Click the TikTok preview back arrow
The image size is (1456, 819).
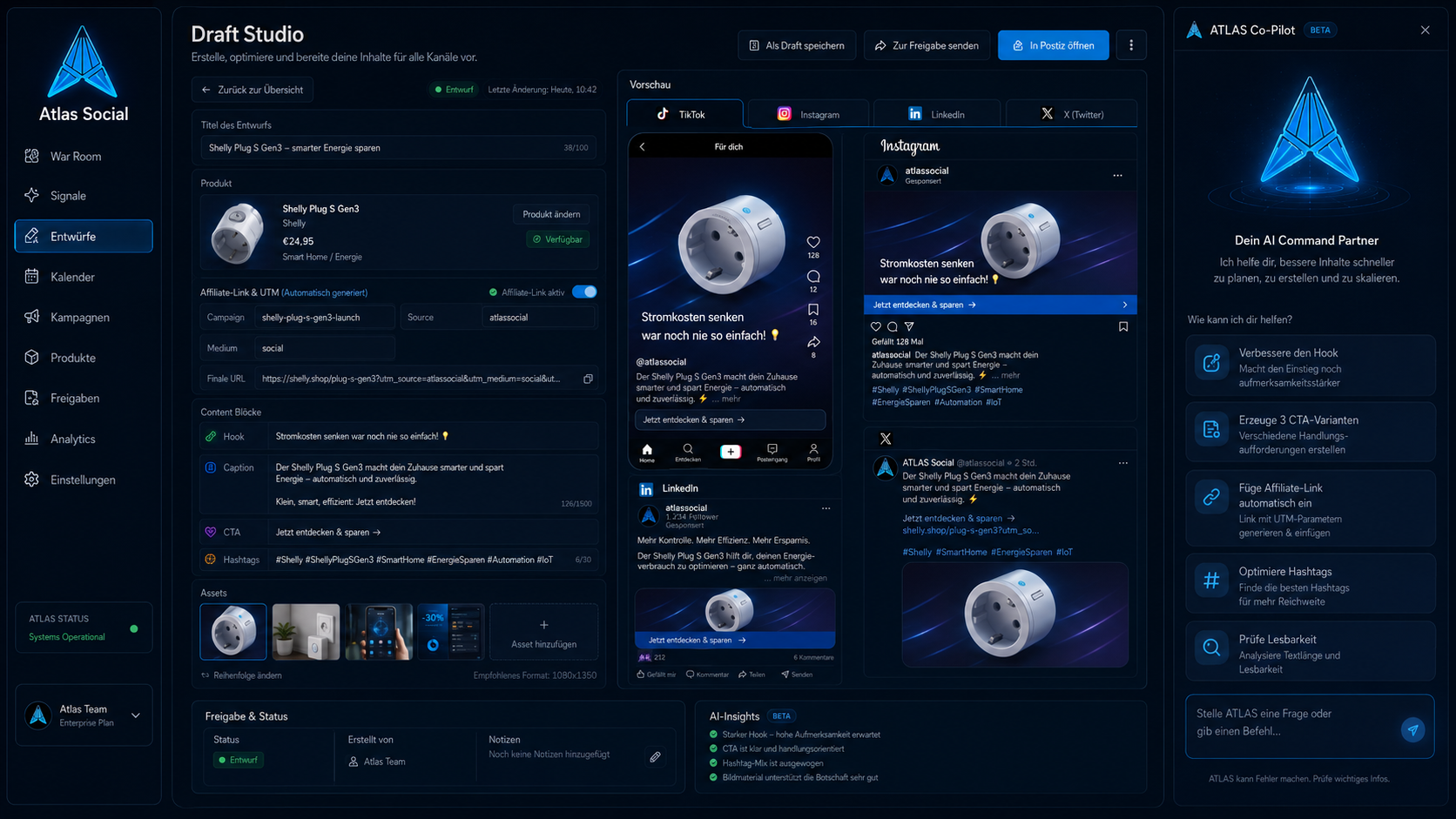point(643,147)
